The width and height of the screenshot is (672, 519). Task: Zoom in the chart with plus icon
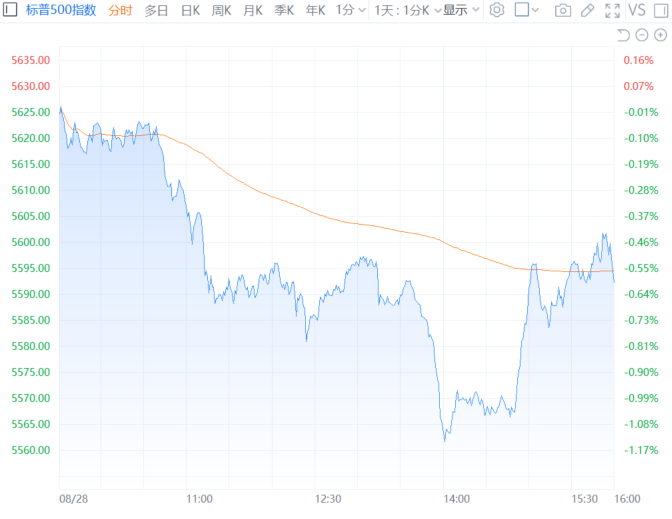point(660,35)
